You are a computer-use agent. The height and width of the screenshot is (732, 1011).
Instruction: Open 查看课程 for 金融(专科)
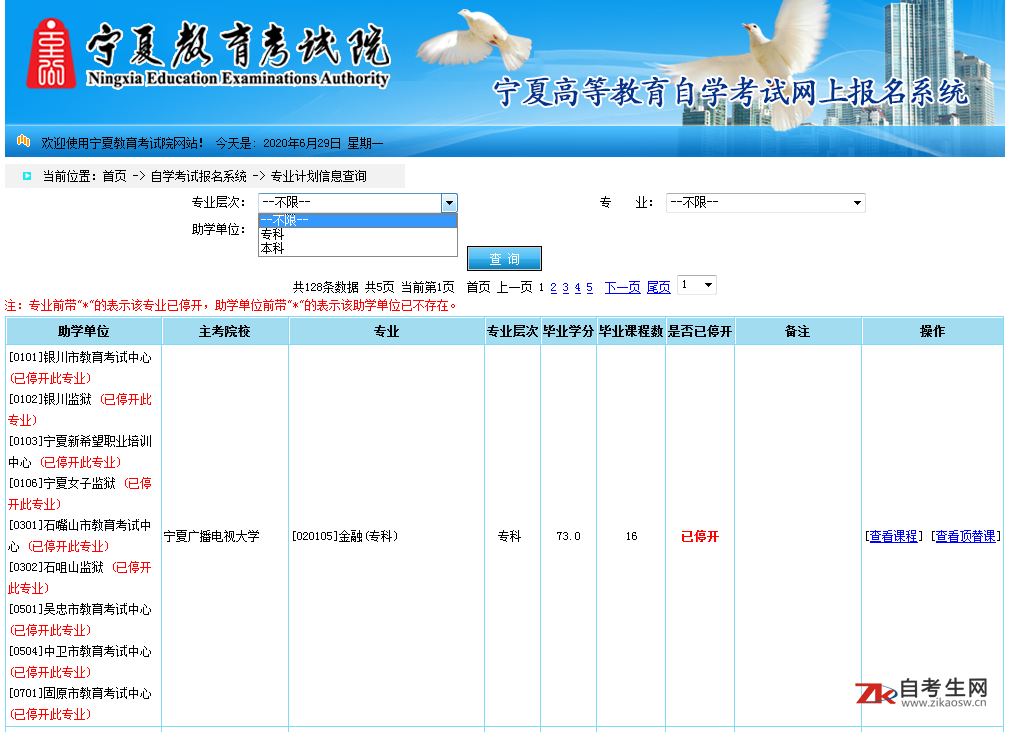coord(893,537)
